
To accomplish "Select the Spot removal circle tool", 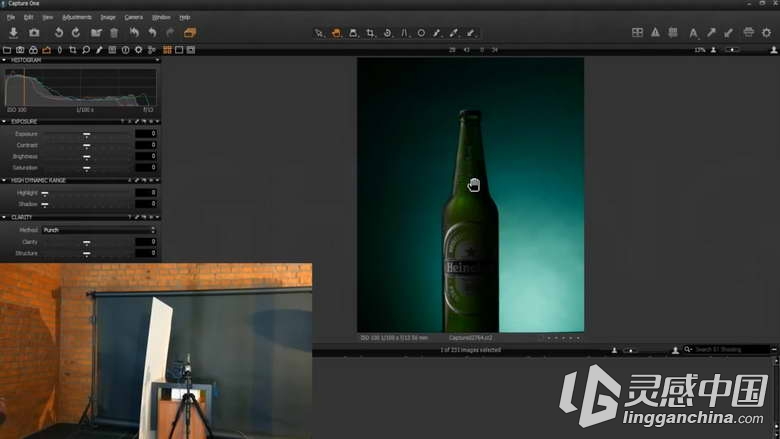I will pyautogui.click(x=421, y=33).
